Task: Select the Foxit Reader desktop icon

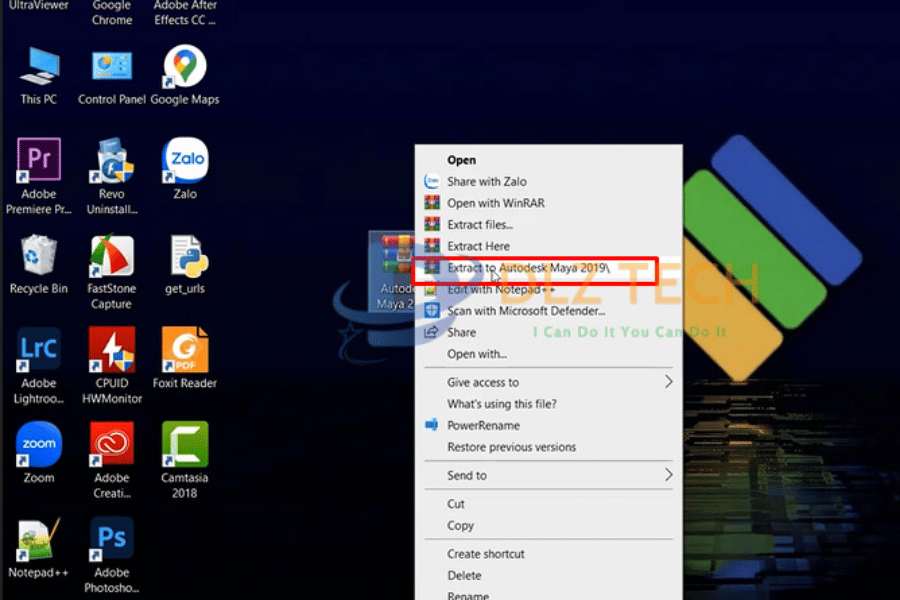Action: (184, 351)
